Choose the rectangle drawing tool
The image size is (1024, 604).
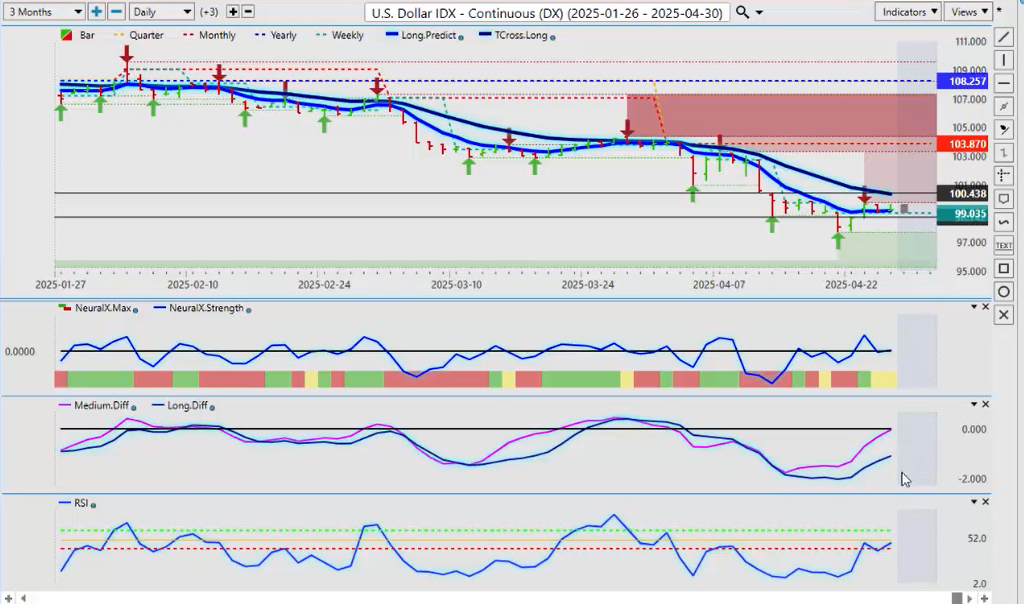[1004, 268]
